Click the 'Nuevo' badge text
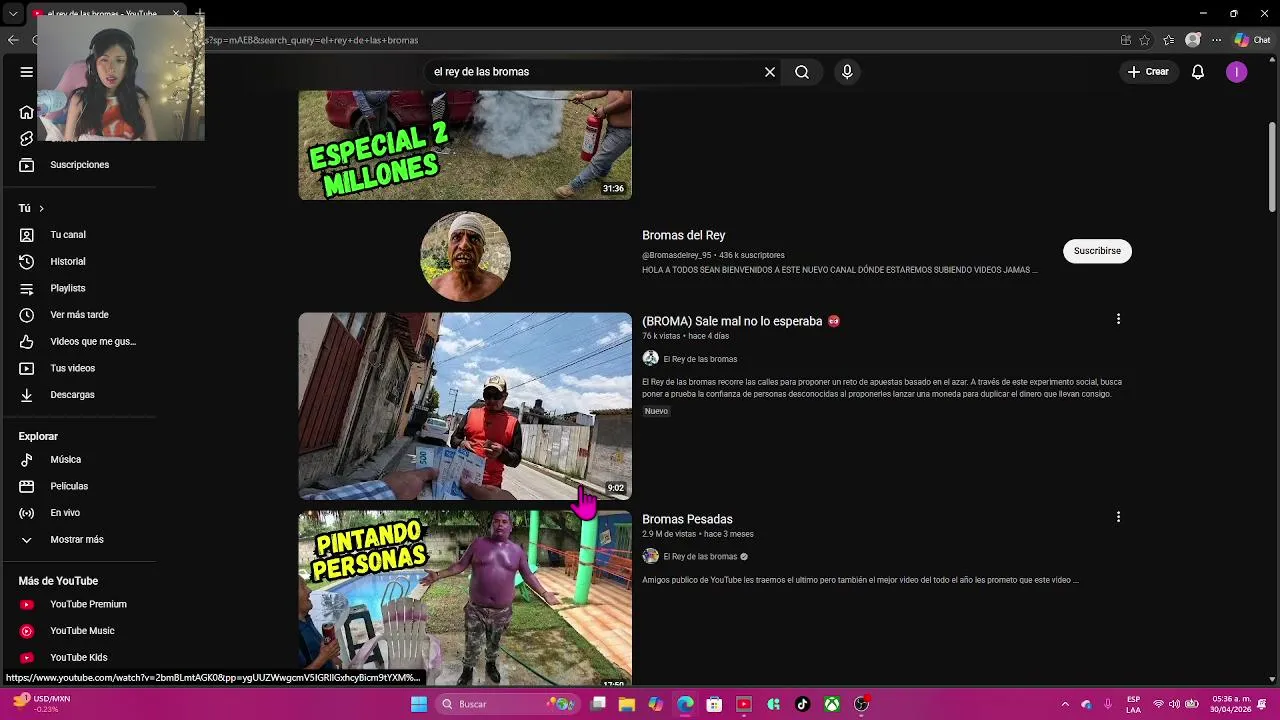 (656, 411)
